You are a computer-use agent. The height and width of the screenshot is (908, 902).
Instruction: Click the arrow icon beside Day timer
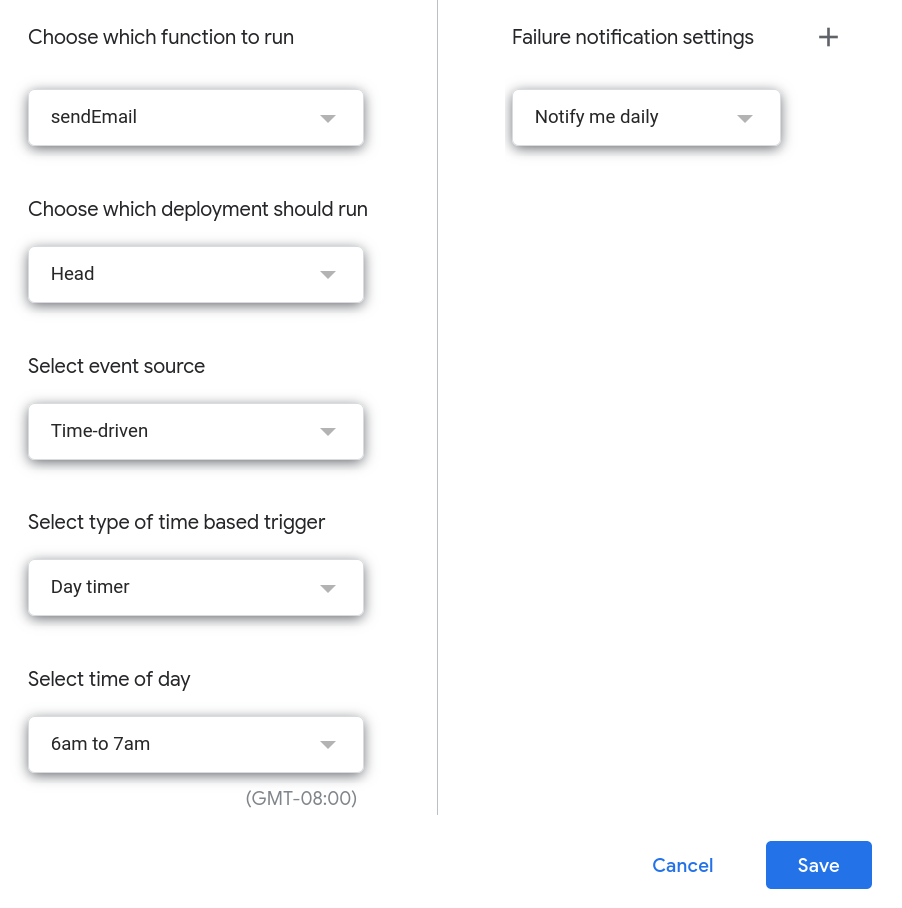coord(328,588)
